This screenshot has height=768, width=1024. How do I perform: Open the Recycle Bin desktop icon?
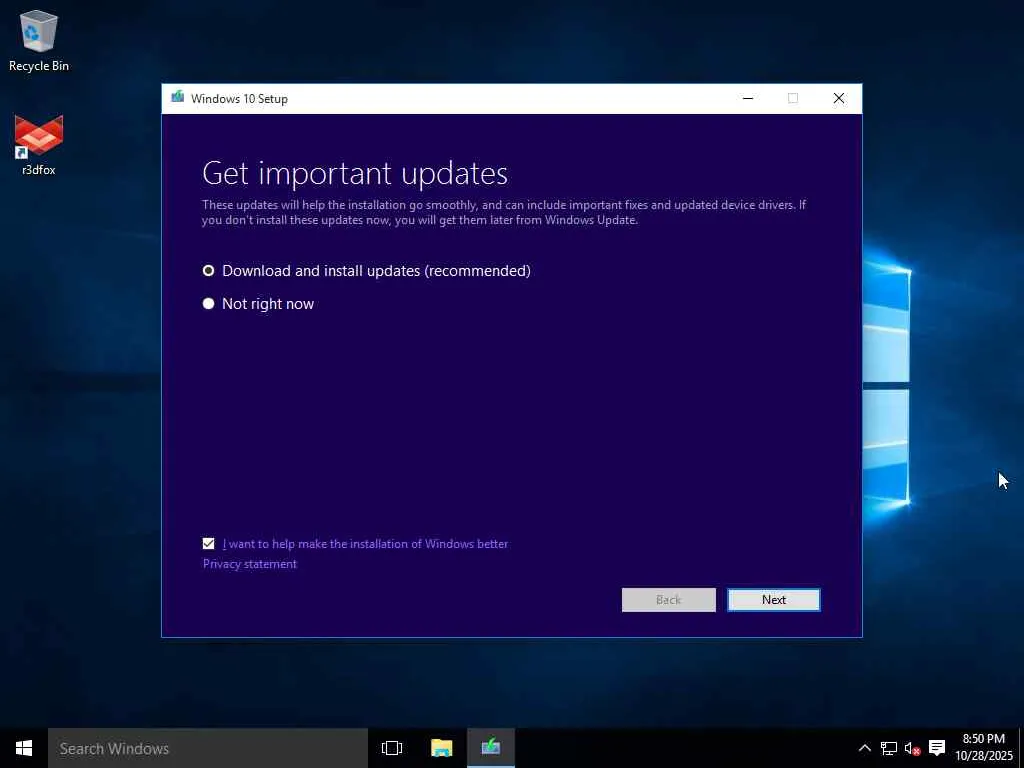(39, 40)
